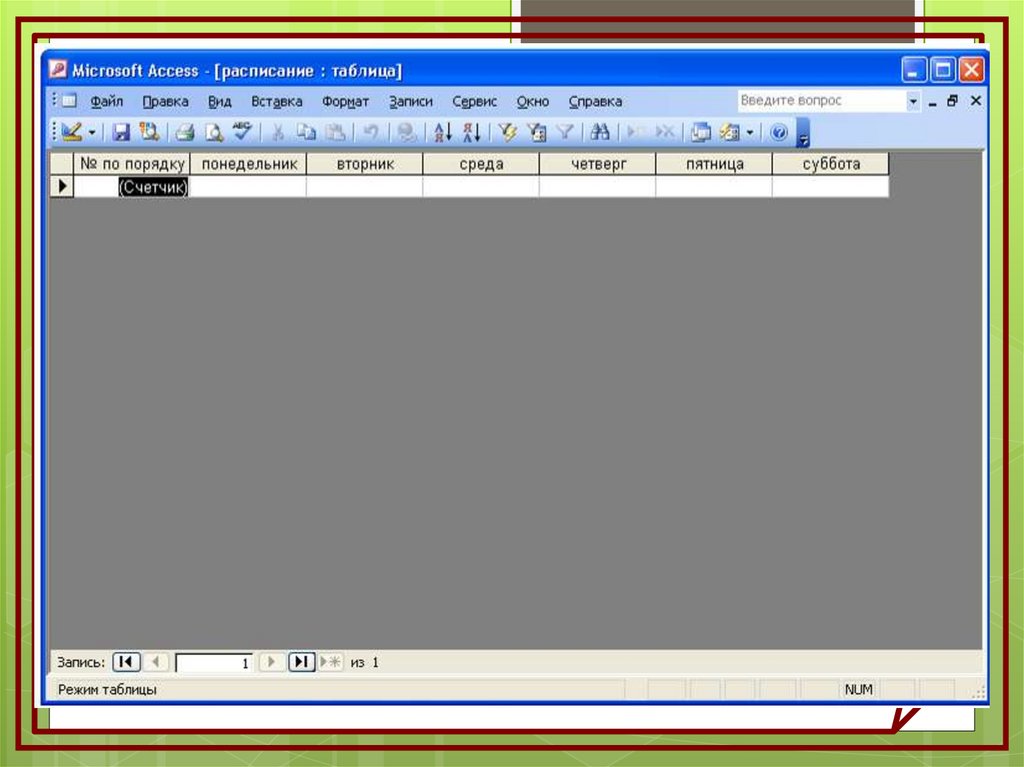
Task: Click the Access icon in the title bar
Action: pyautogui.click(x=58, y=69)
